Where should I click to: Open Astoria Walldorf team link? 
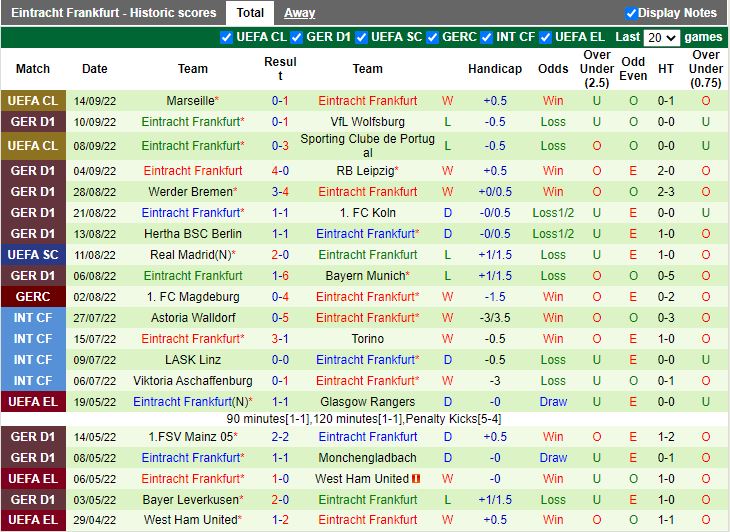point(193,317)
